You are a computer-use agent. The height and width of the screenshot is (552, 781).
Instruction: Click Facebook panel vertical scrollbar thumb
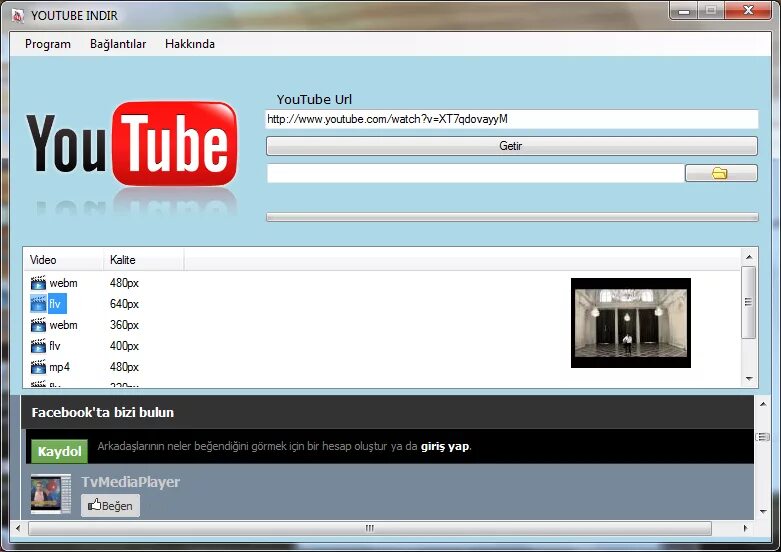(x=763, y=437)
